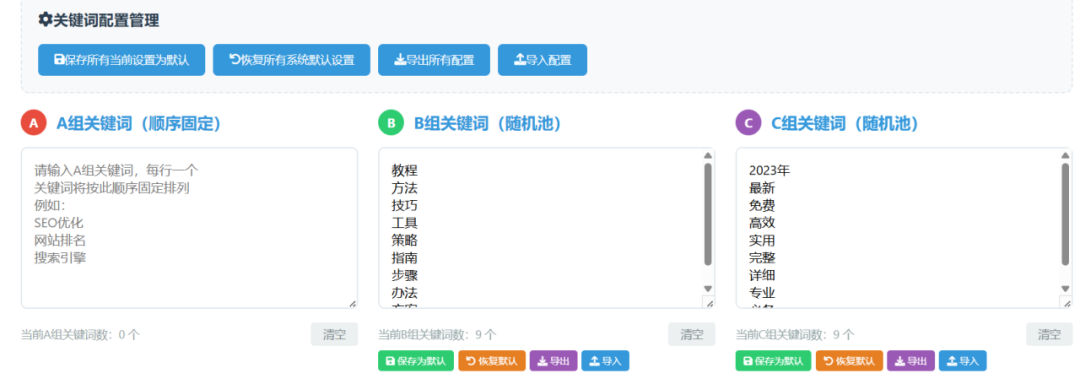Clear C group keywords with 清空
Image resolution: width=1080 pixels, height=384 pixels.
pyautogui.click(x=1050, y=334)
